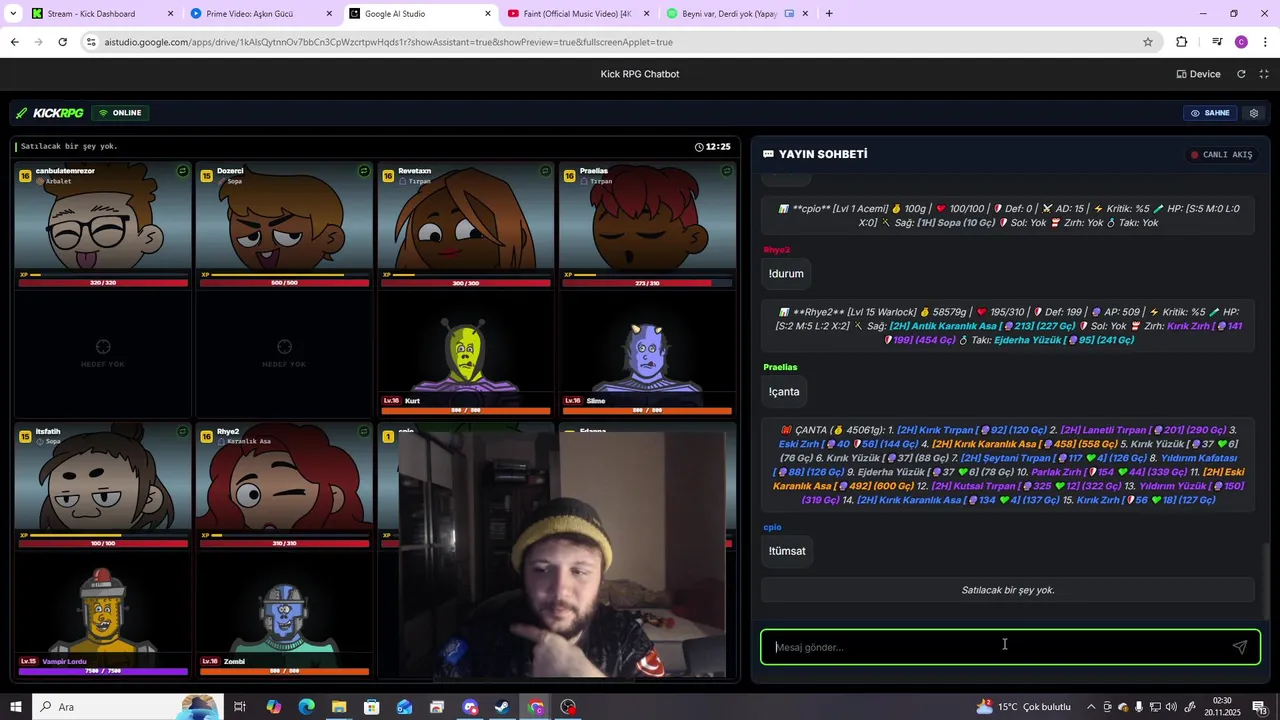
Task: Click the Vampir Lordu enemy card
Action: [x=102, y=615]
